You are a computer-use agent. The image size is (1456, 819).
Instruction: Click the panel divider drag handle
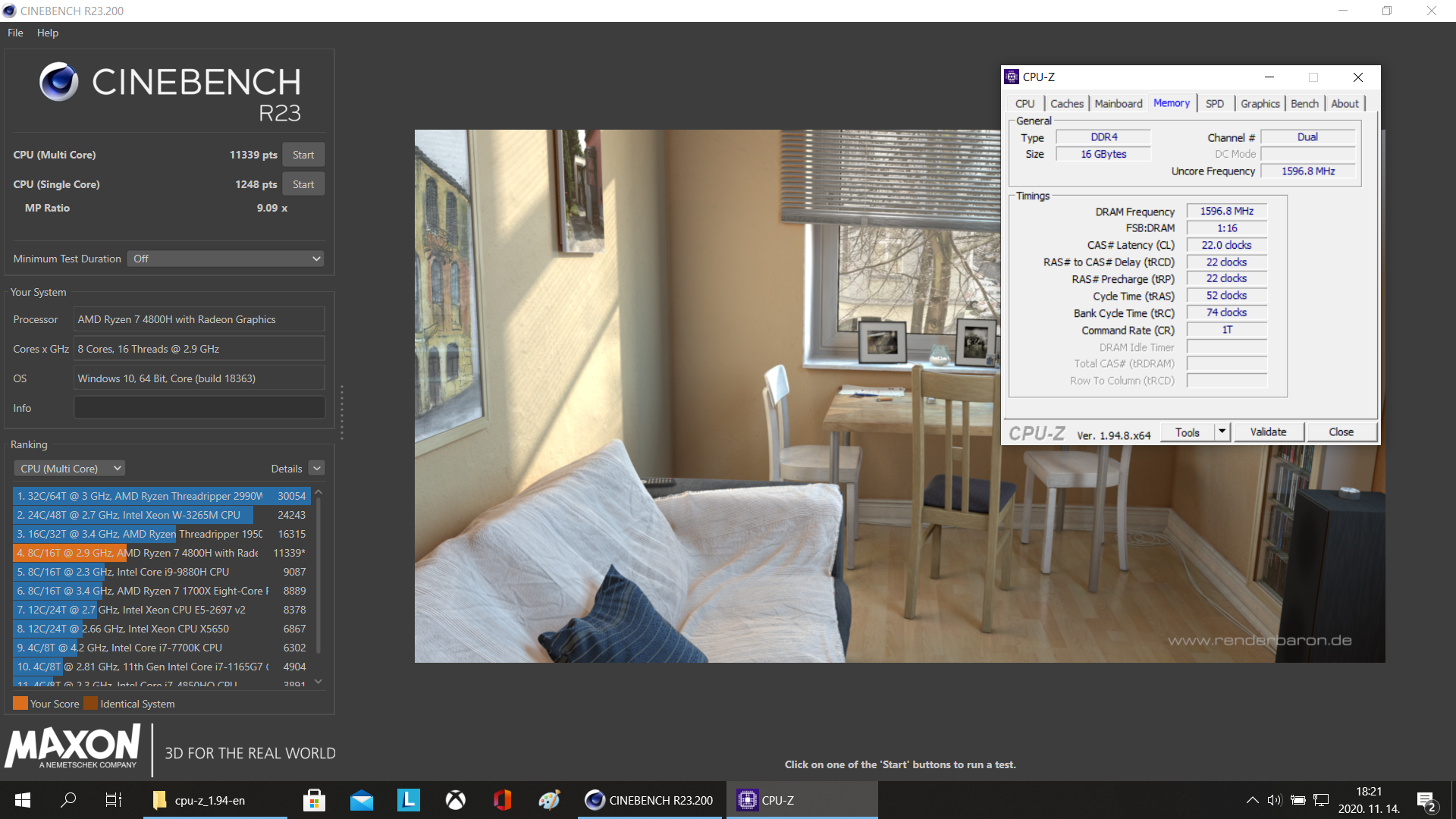pos(342,412)
